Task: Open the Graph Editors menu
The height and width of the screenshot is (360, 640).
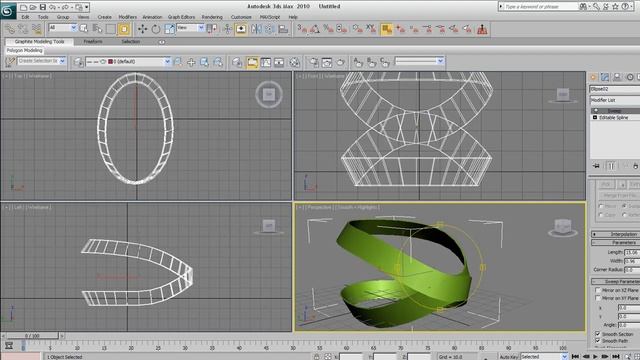Action: click(181, 17)
